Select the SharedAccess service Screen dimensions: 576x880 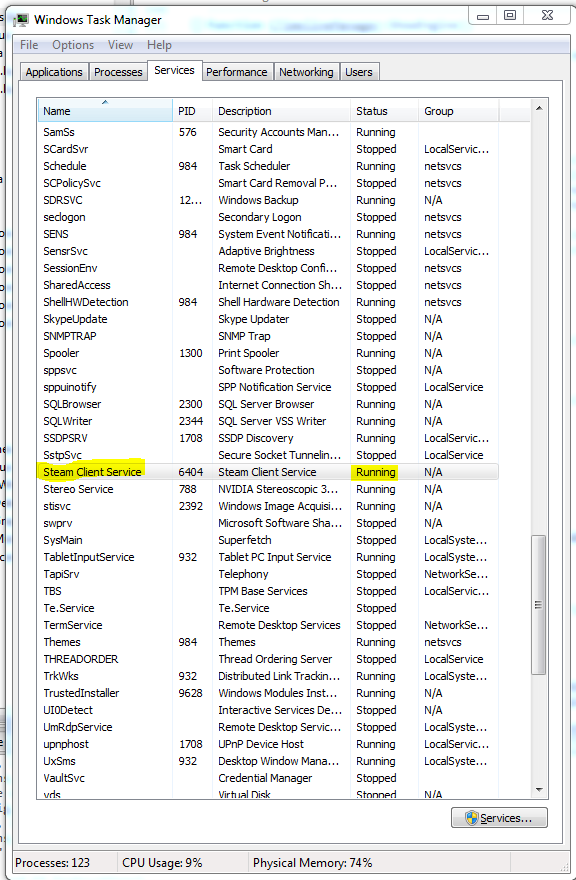[x=268, y=285]
